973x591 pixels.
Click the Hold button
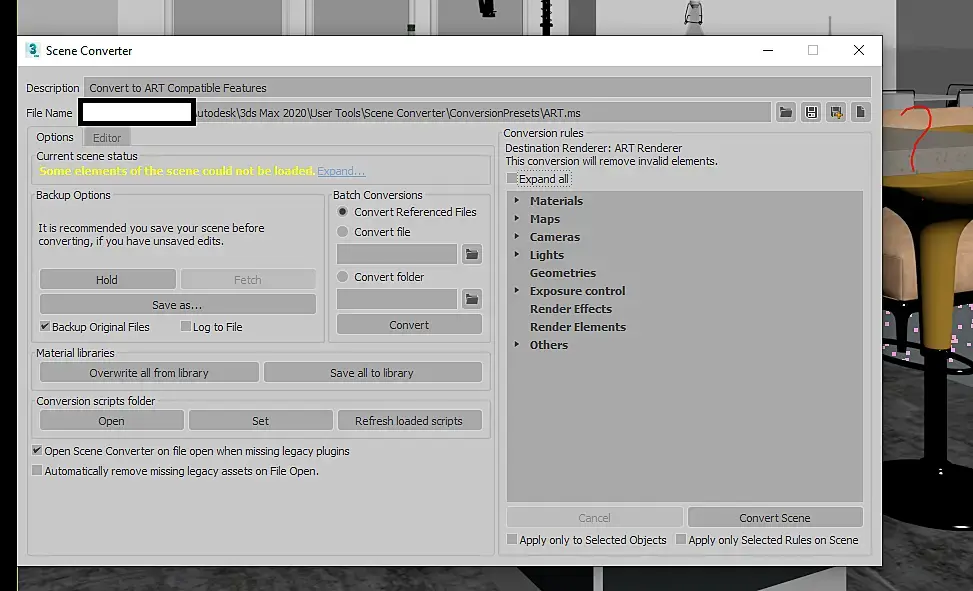[107, 280]
